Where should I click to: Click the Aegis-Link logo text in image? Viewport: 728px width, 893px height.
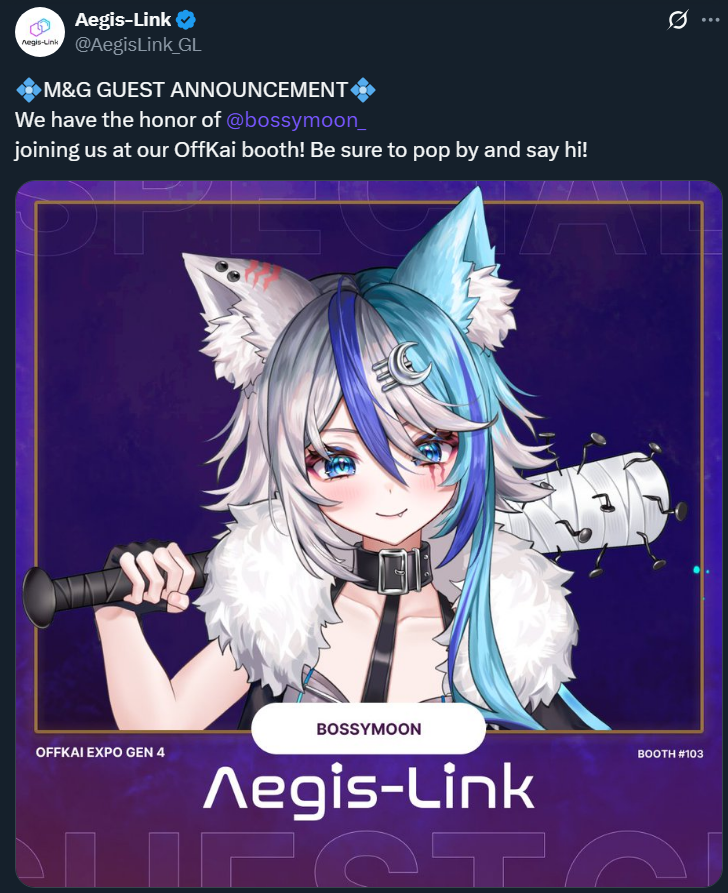coord(369,789)
